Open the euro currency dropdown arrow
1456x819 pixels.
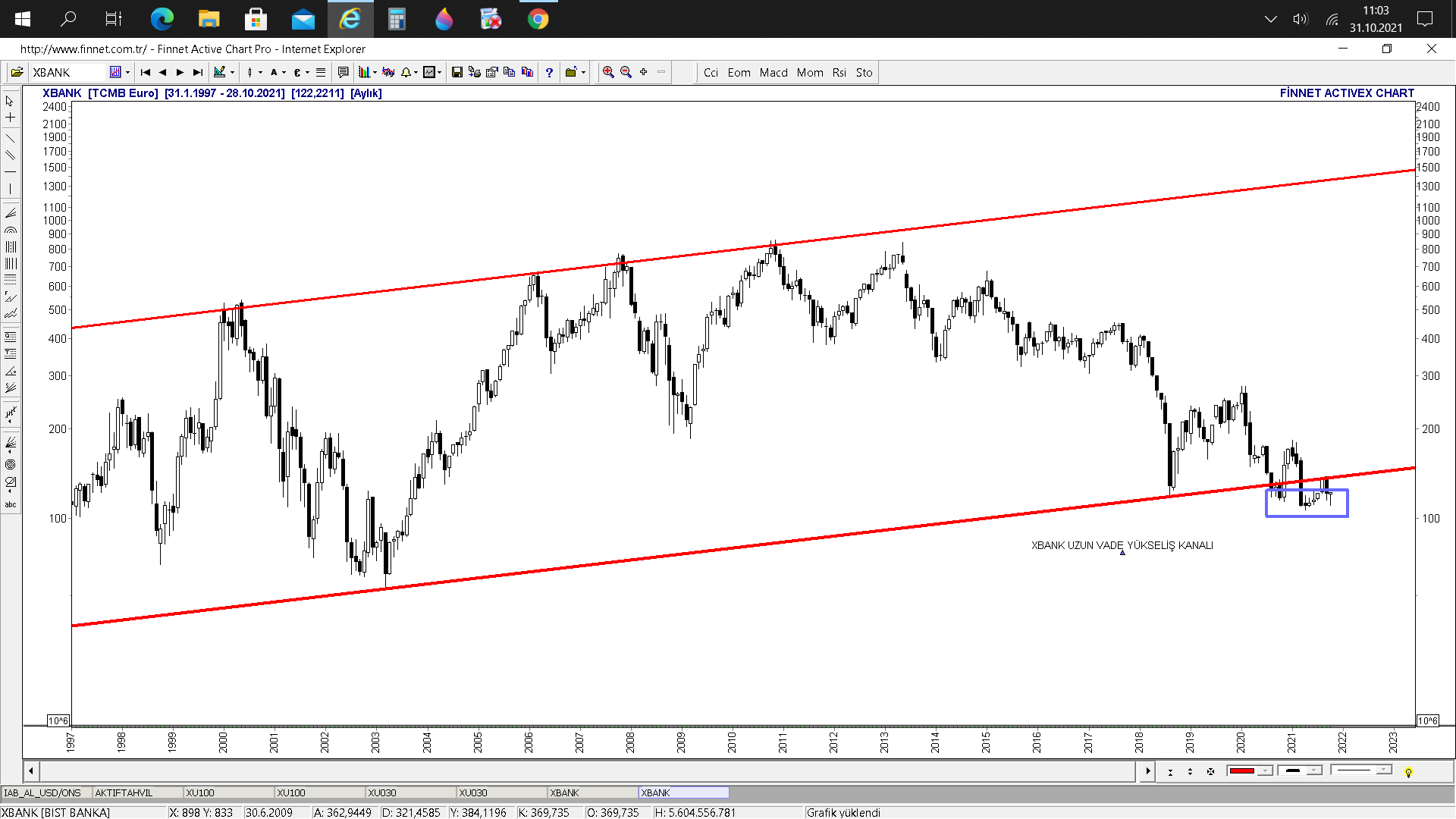(307, 73)
